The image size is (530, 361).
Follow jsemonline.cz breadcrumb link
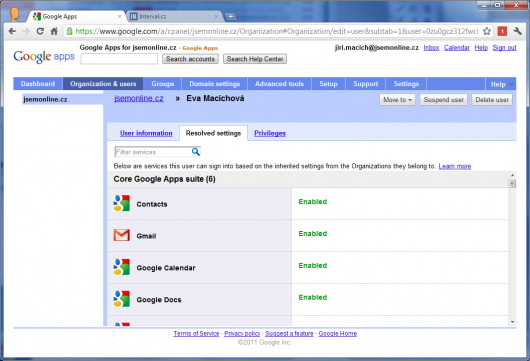[x=139, y=98]
